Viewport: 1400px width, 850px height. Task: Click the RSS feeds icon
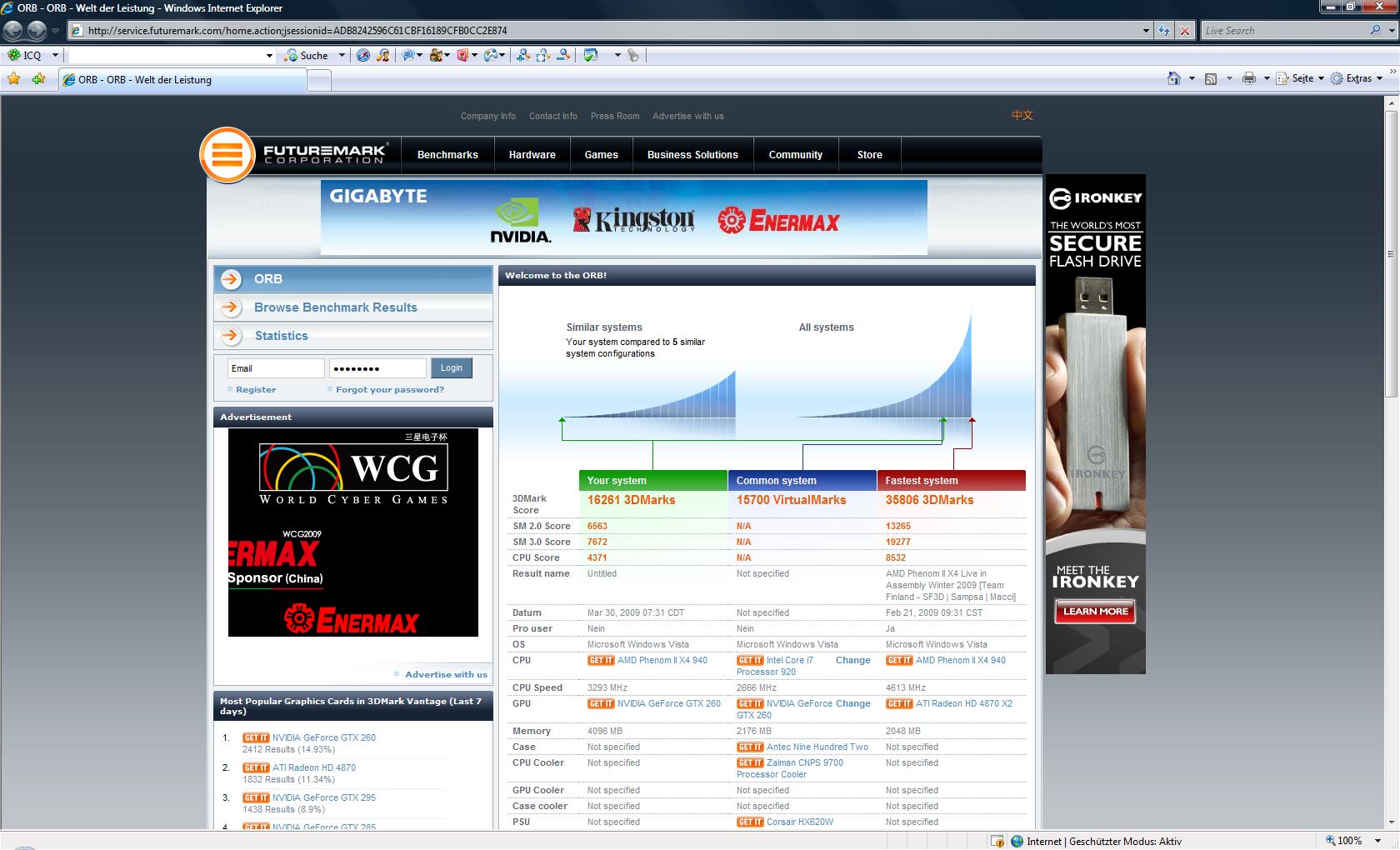click(x=1211, y=78)
